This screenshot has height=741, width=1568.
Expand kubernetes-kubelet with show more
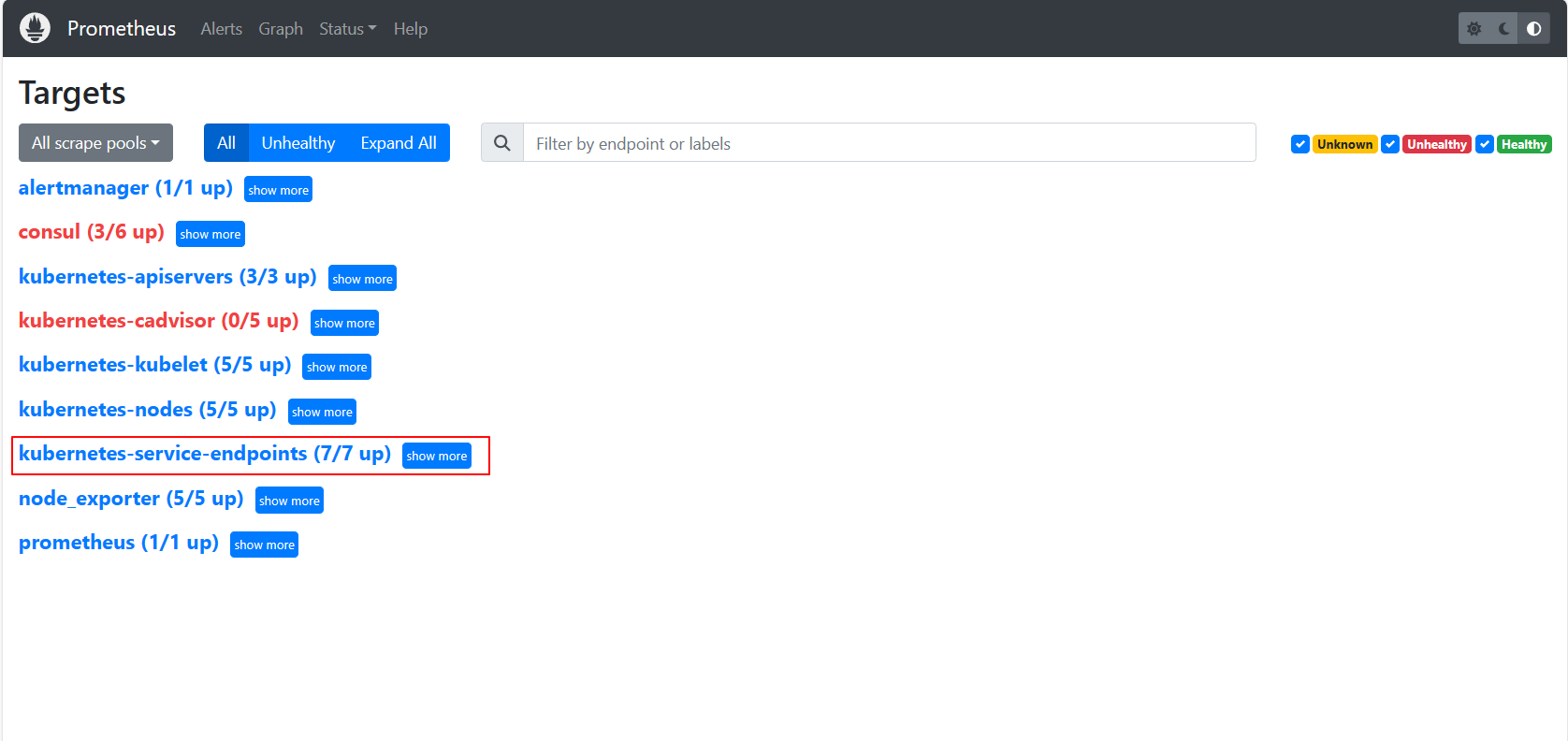click(337, 367)
